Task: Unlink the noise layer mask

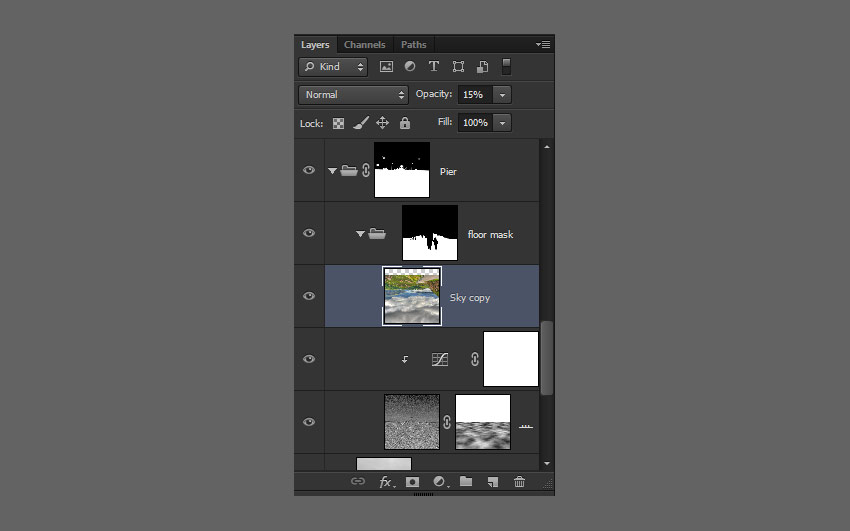Action: pos(447,422)
